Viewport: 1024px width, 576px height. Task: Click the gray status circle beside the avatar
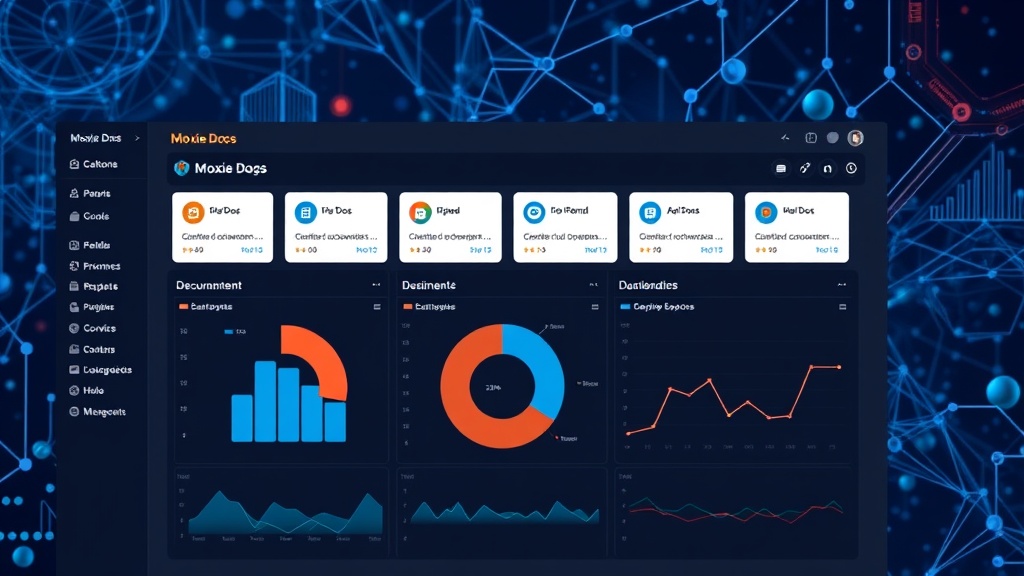833,138
